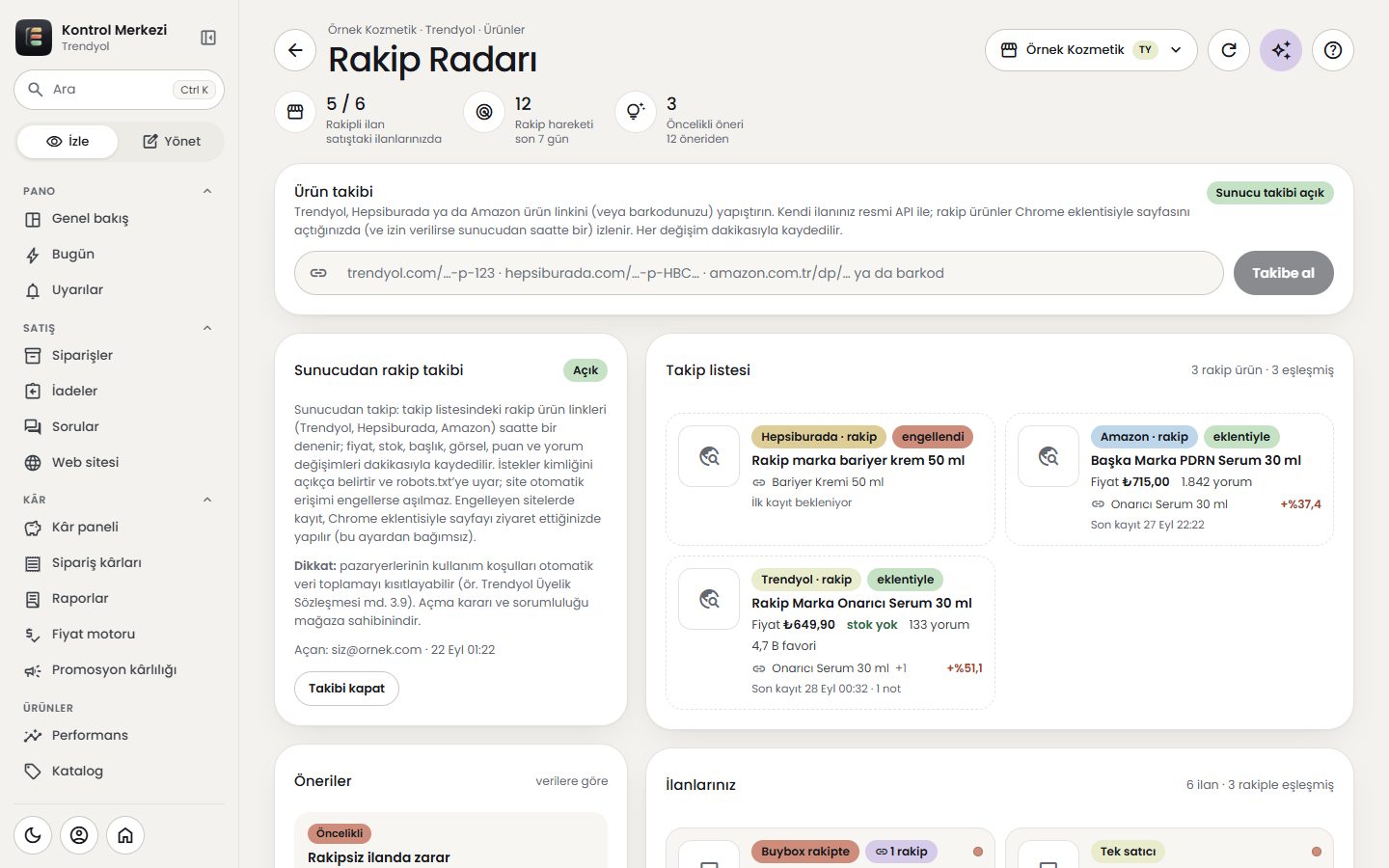Open Sorular in sidebar
1389x868 pixels.
119,427
